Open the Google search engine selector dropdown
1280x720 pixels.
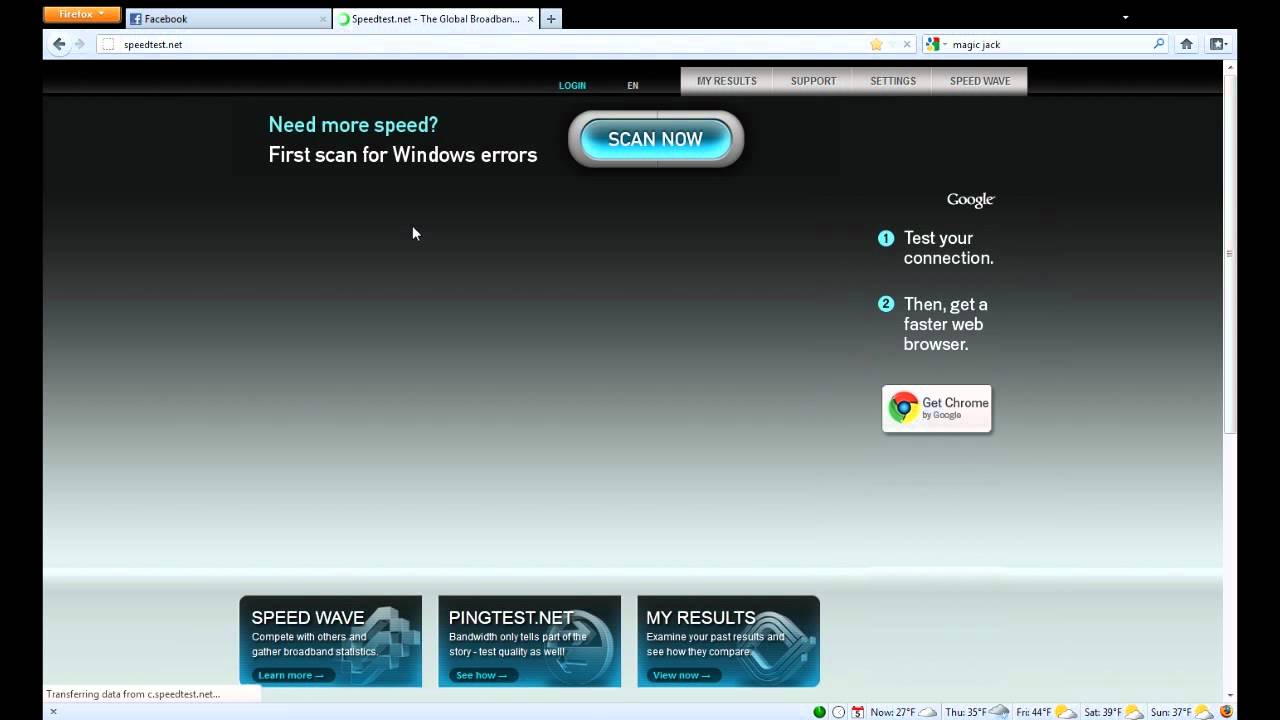tap(937, 44)
